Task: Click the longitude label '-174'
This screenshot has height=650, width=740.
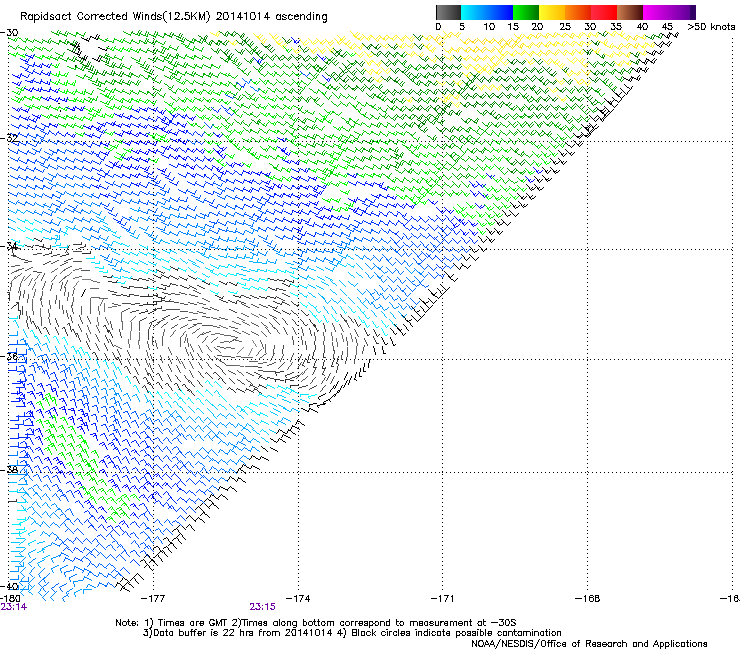Action: 298,599
